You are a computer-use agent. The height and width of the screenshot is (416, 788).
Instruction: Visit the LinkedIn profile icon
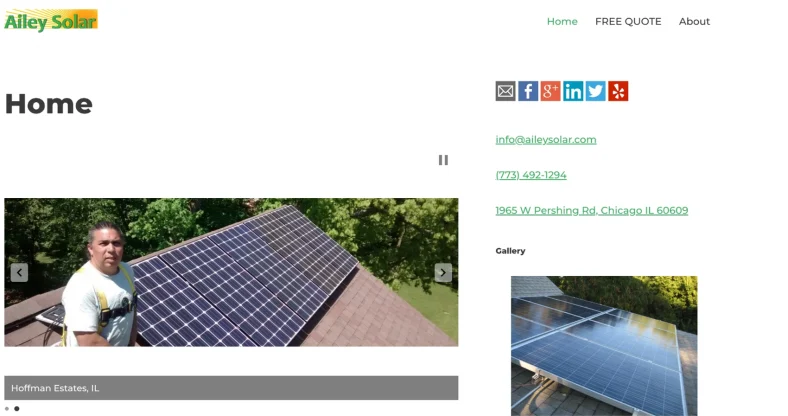point(573,91)
